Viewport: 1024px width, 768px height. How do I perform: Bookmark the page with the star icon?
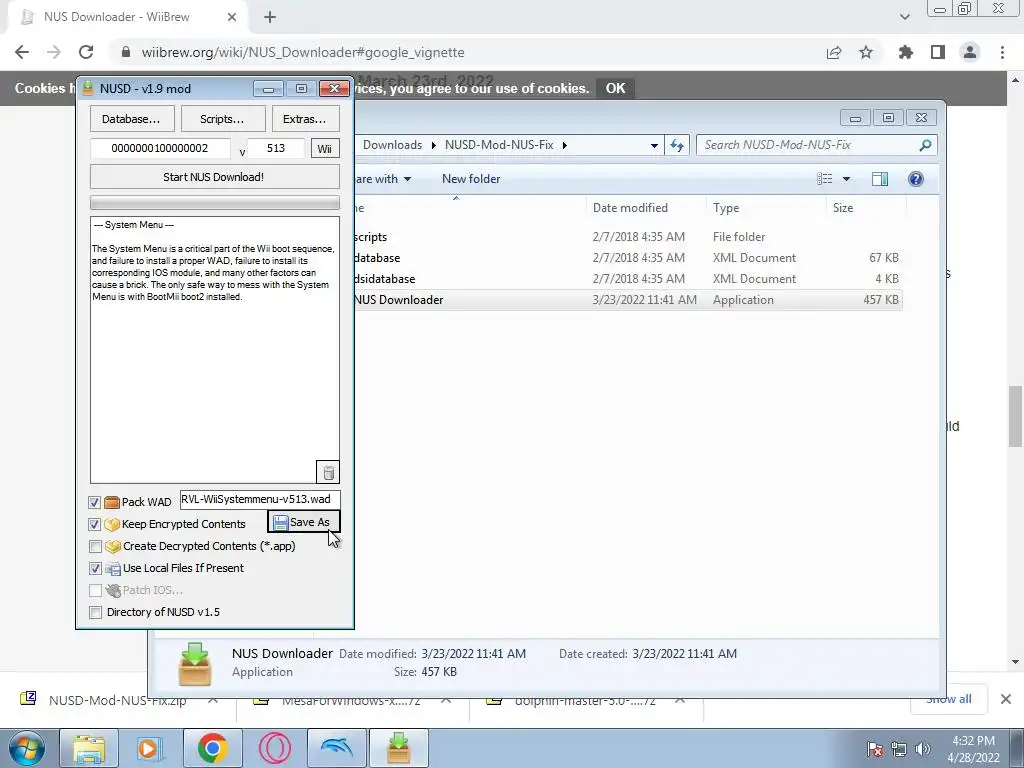tap(866, 52)
